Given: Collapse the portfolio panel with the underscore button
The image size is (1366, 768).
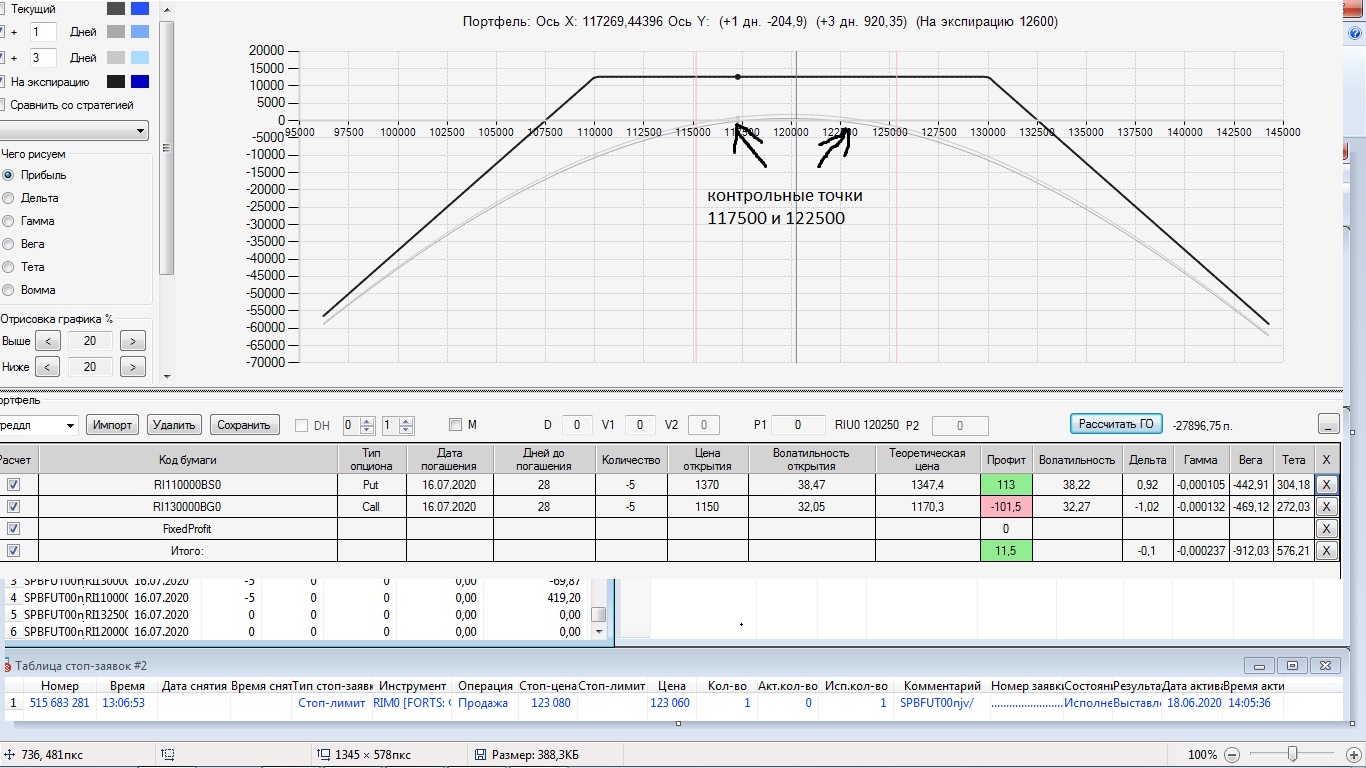Looking at the screenshot, I should click(x=1329, y=424).
